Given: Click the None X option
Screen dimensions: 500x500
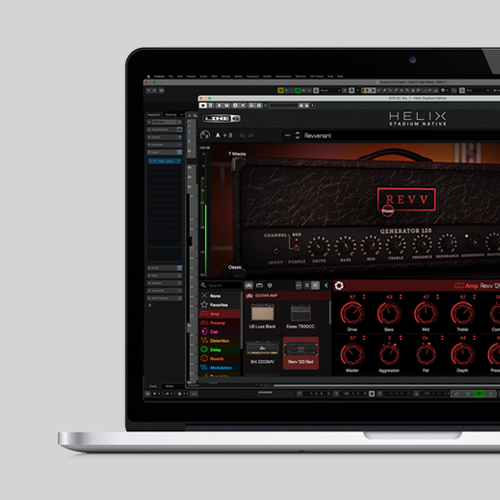Looking at the screenshot, I should 211,296.
